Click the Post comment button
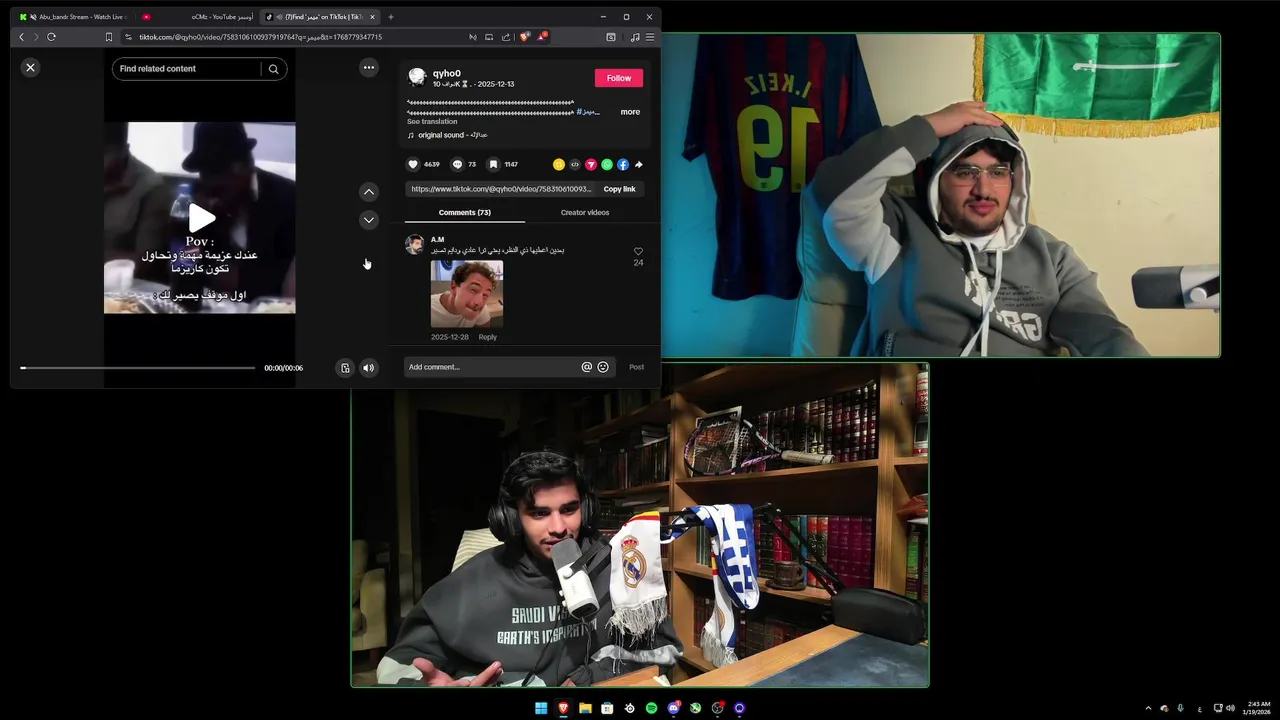 click(636, 367)
